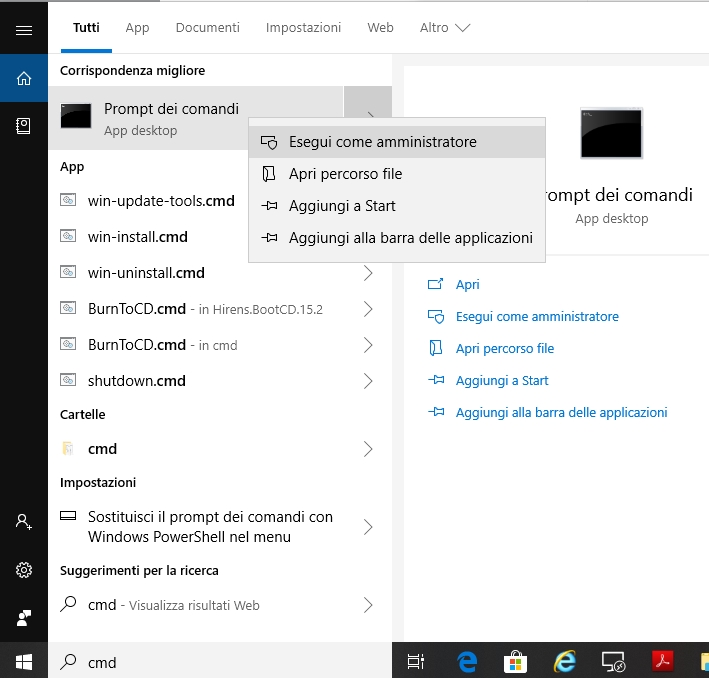709x678 pixels.
Task: Select the Prompt dei comandi best match
Action: tap(196, 118)
